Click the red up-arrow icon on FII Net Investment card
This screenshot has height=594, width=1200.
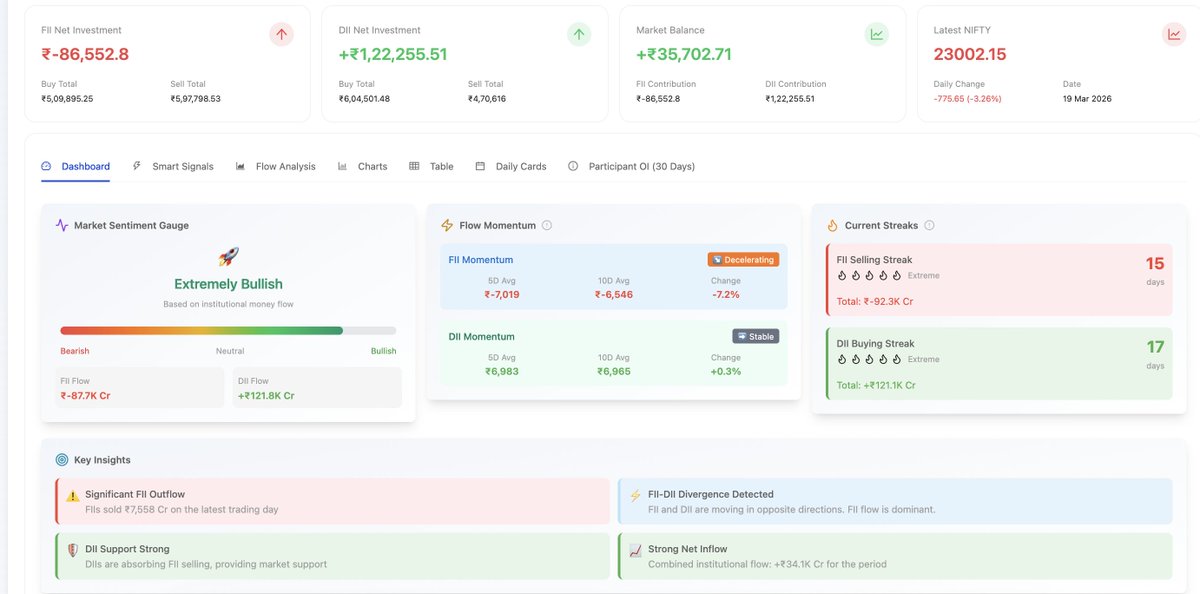click(x=282, y=34)
